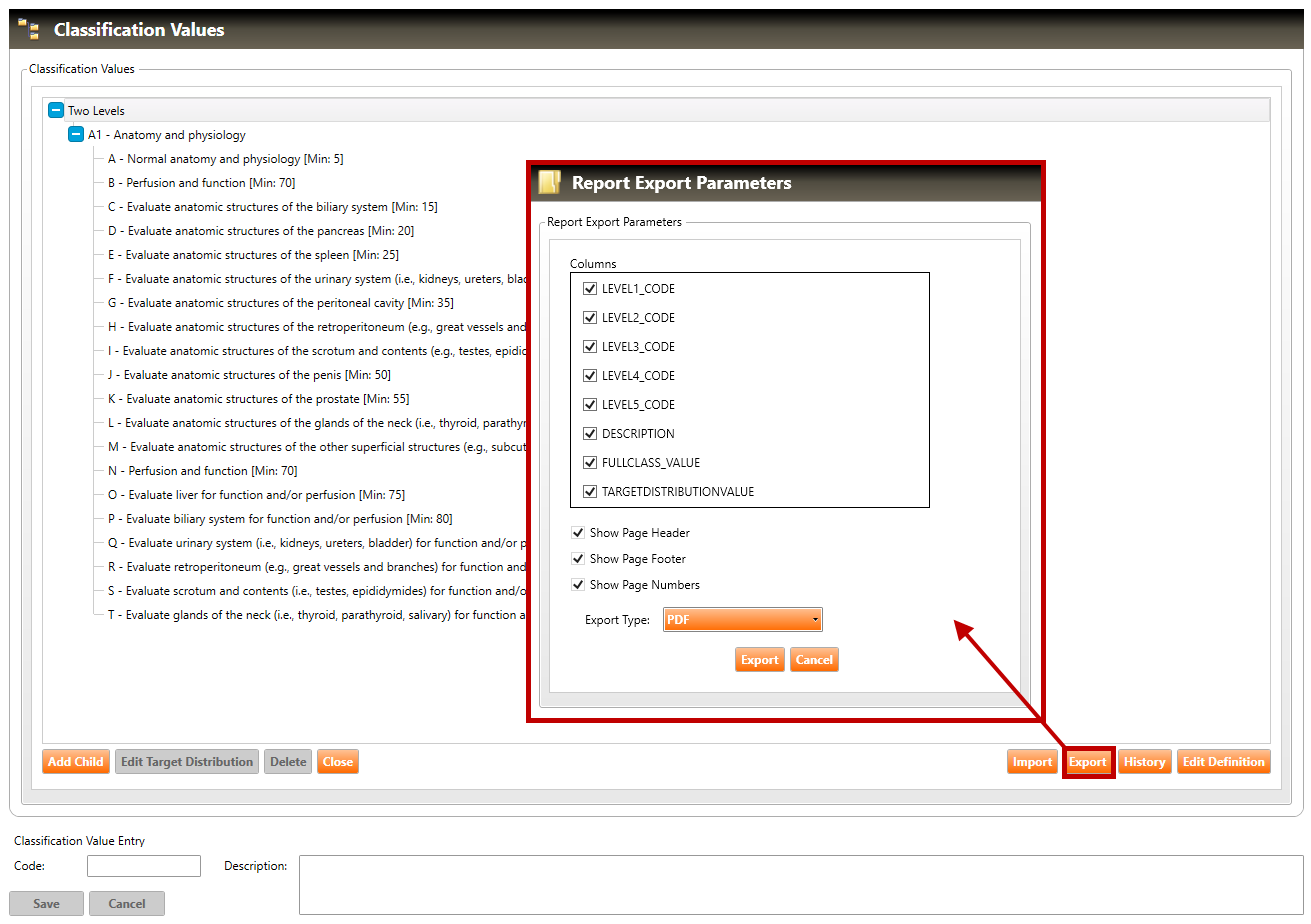
Task: Select J - Evaluate anatomic structures of penis
Action: [x=250, y=375]
